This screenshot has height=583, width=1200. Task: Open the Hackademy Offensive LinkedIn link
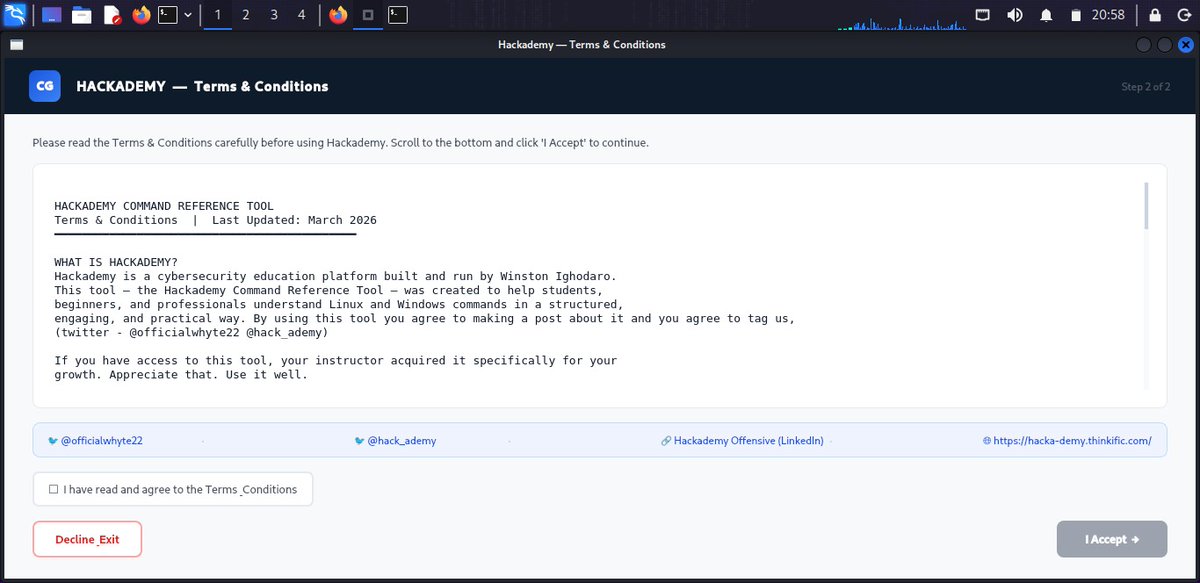[x=743, y=440]
